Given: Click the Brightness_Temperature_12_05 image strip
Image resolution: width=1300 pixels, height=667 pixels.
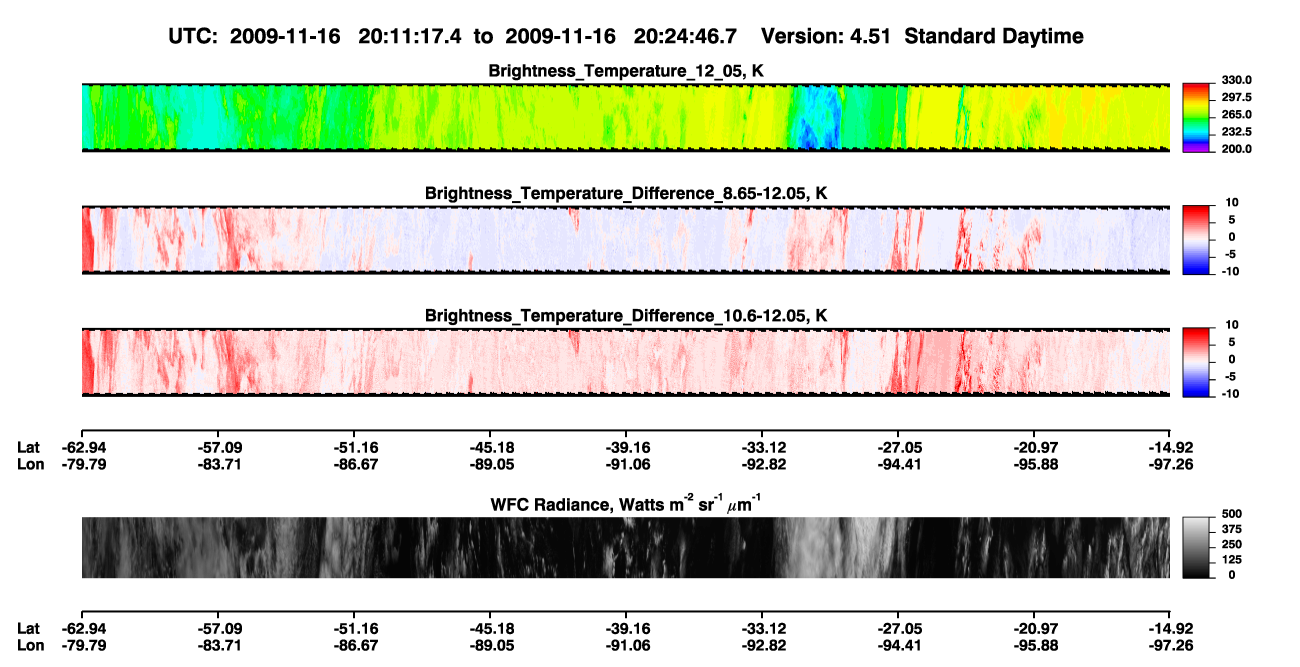Looking at the screenshot, I should [x=626, y=117].
